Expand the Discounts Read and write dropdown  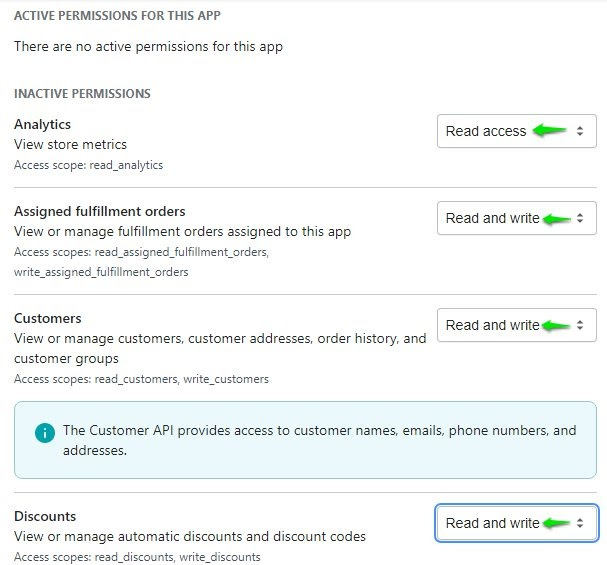tap(516, 523)
